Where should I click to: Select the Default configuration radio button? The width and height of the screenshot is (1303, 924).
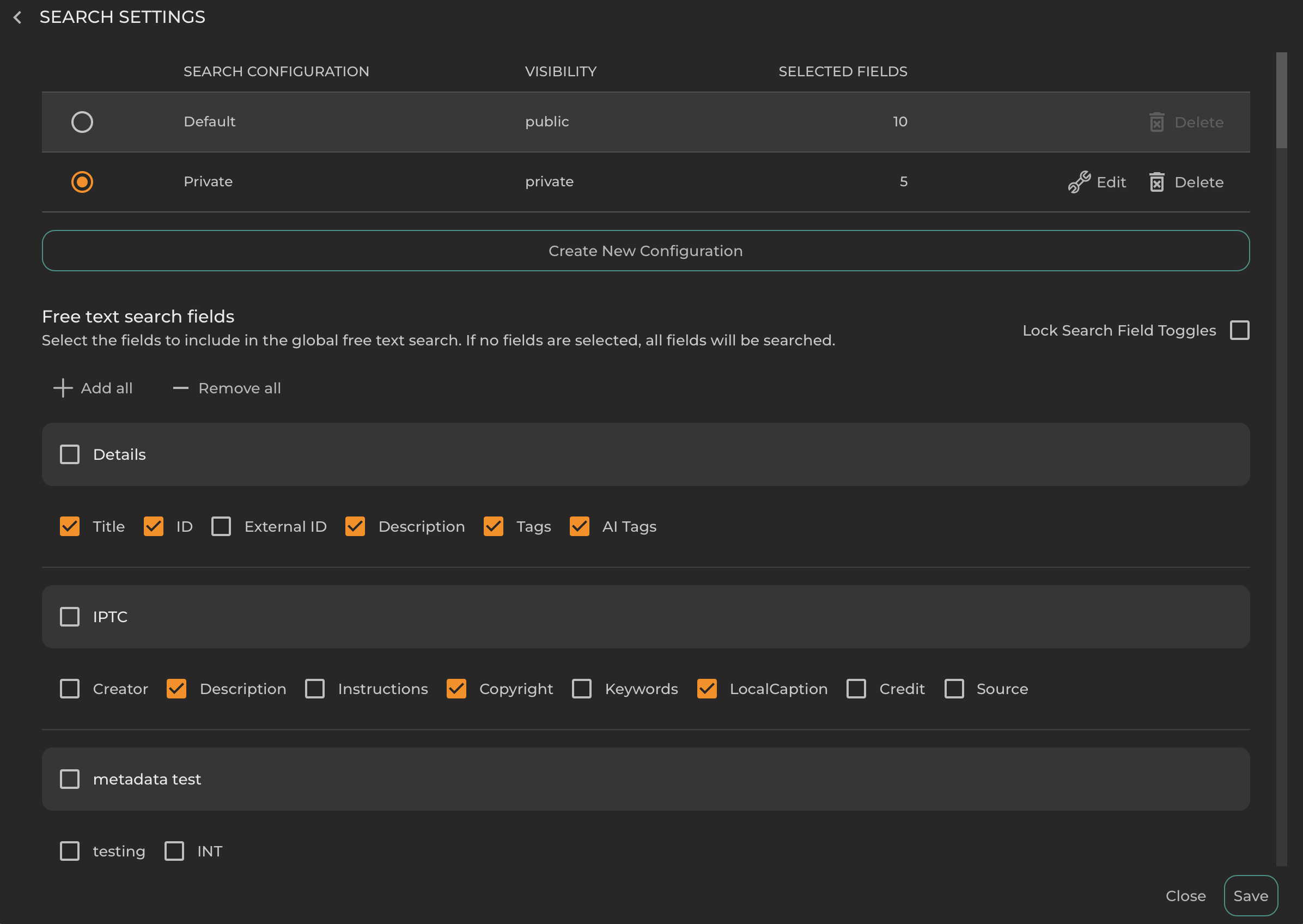point(82,121)
